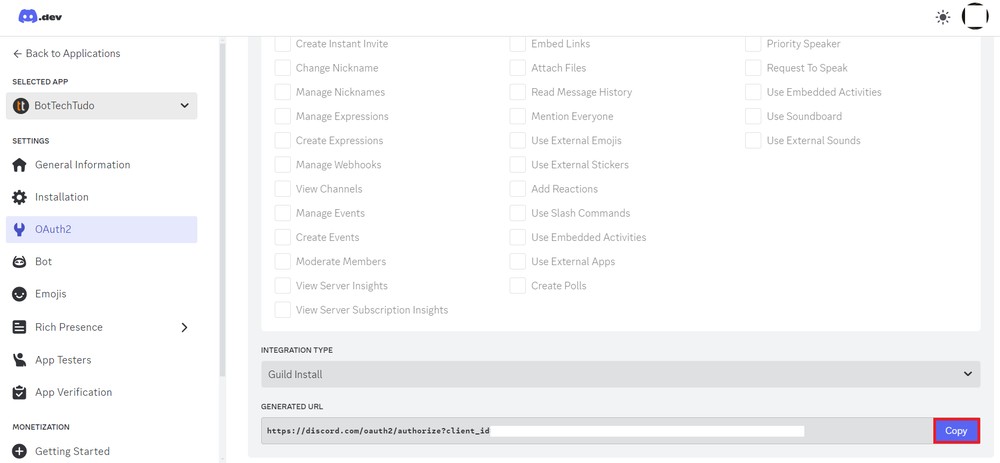
Task: Check the Use Slash Commands permission
Action: (x=518, y=213)
